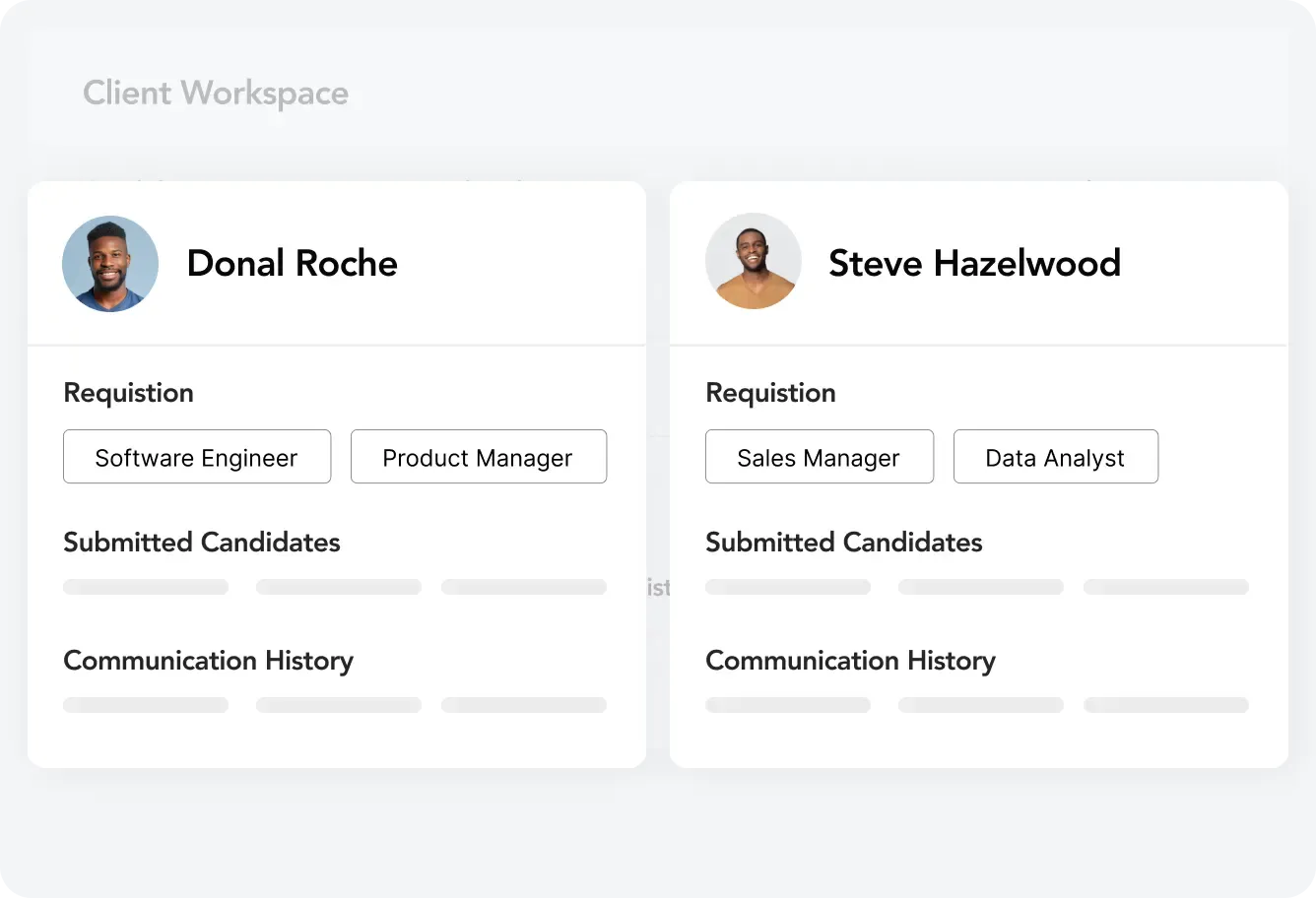Viewport: 1316px width, 898px height.
Task: Expand the Requistion section on Donal's card
Action: (128, 392)
